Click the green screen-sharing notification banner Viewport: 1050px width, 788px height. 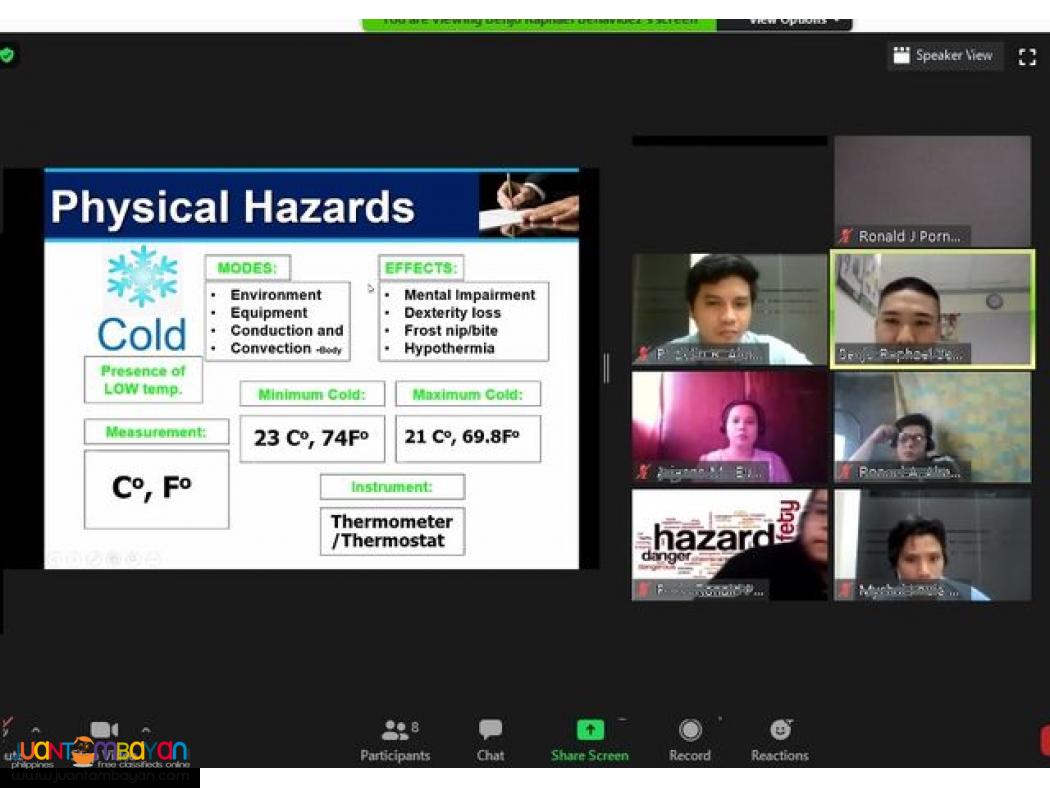coord(537,19)
